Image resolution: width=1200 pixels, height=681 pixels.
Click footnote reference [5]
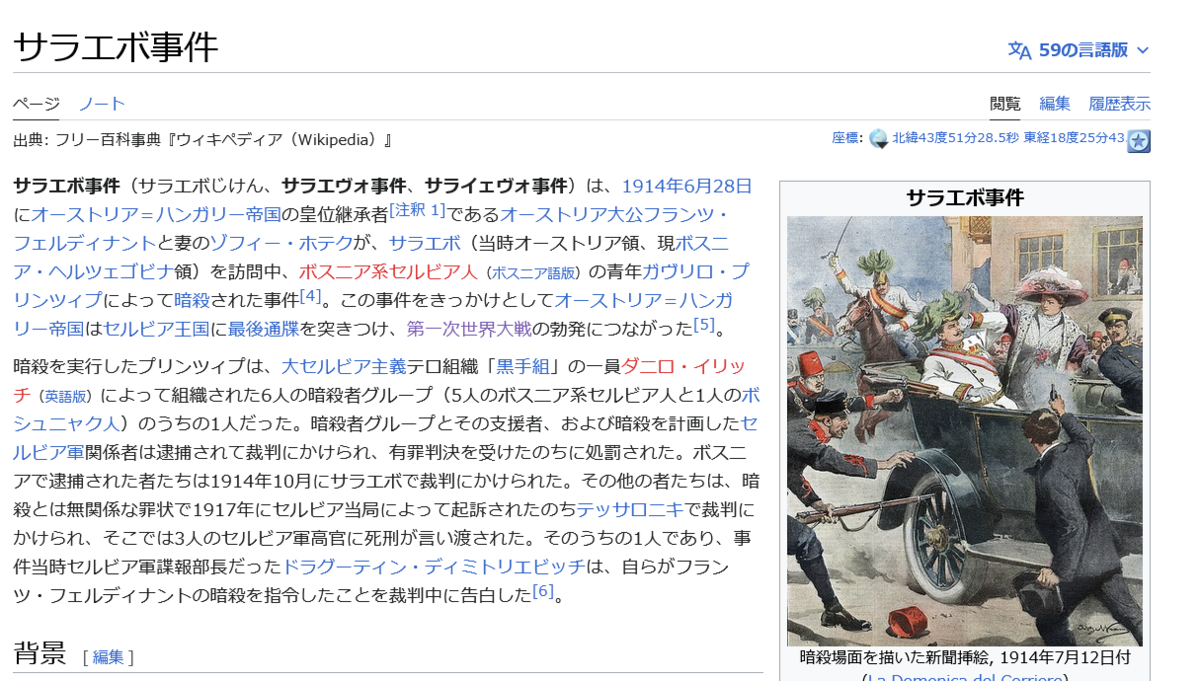click(x=705, y=324)
